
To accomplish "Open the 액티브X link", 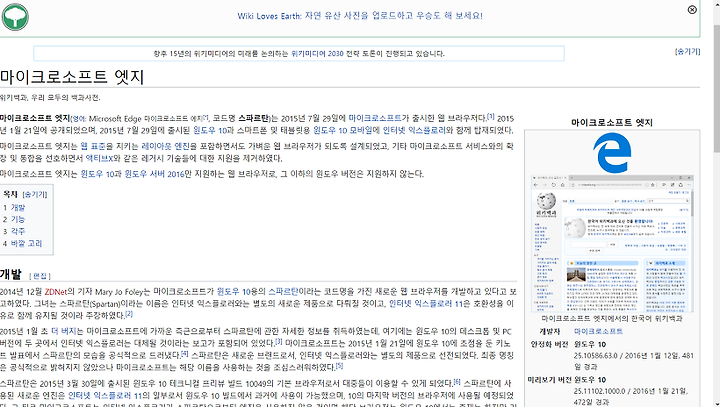I will pyautogui.click(x=99, y=158).
